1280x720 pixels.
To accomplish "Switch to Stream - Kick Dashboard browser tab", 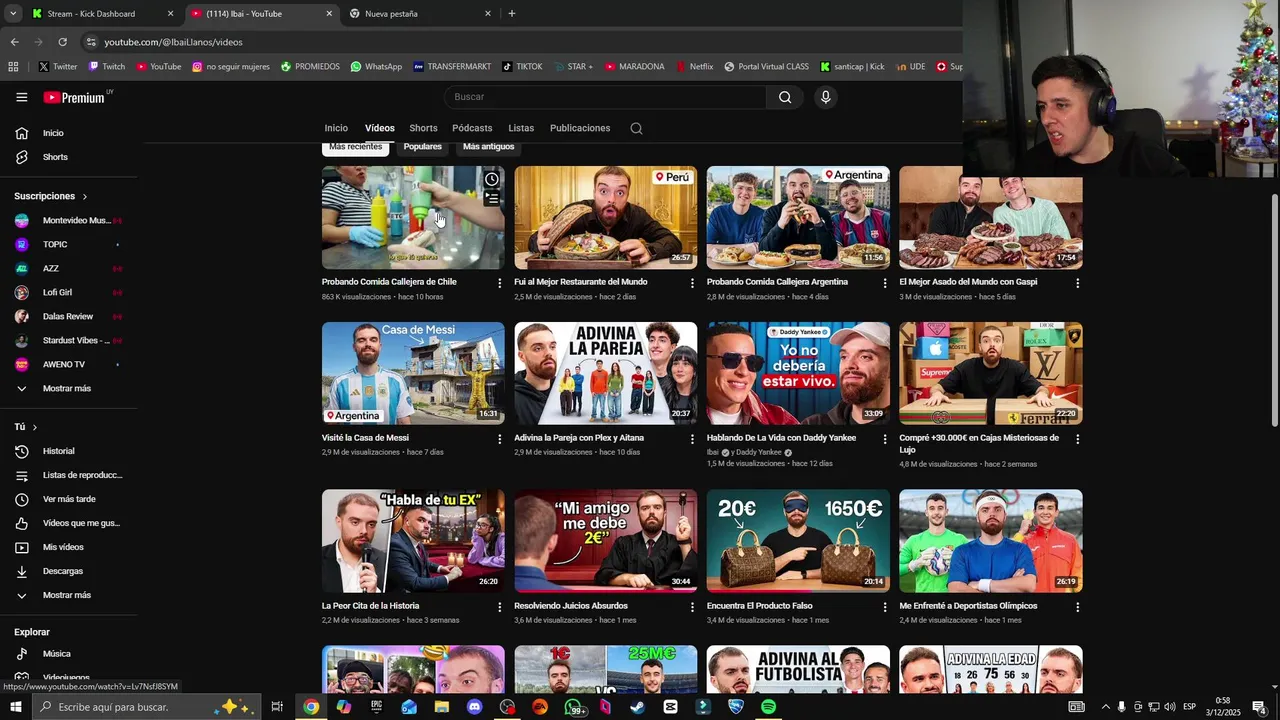I will pos(102,14).
